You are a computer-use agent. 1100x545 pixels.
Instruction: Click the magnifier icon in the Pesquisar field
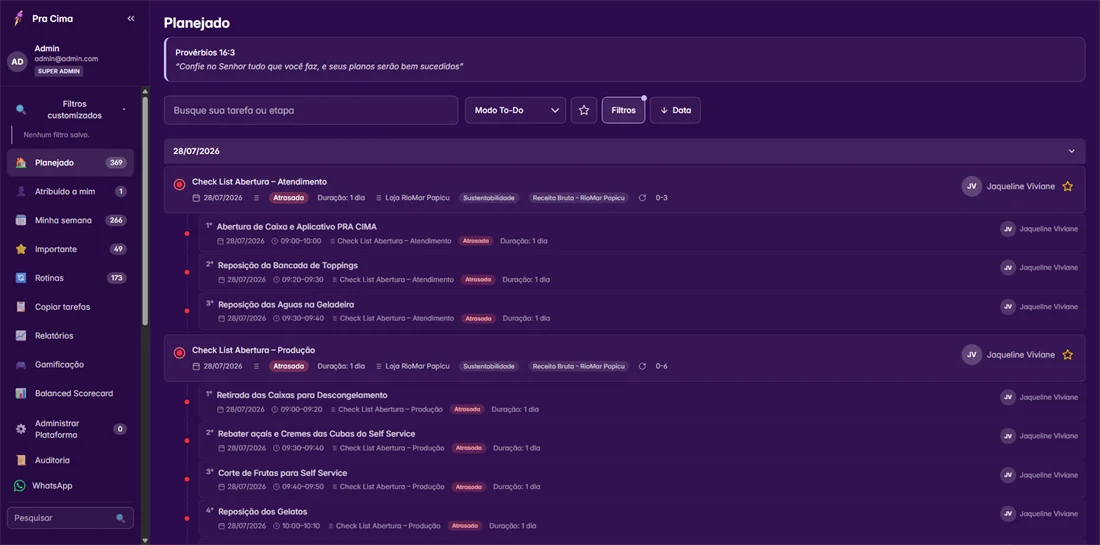[x=121, y=518]
